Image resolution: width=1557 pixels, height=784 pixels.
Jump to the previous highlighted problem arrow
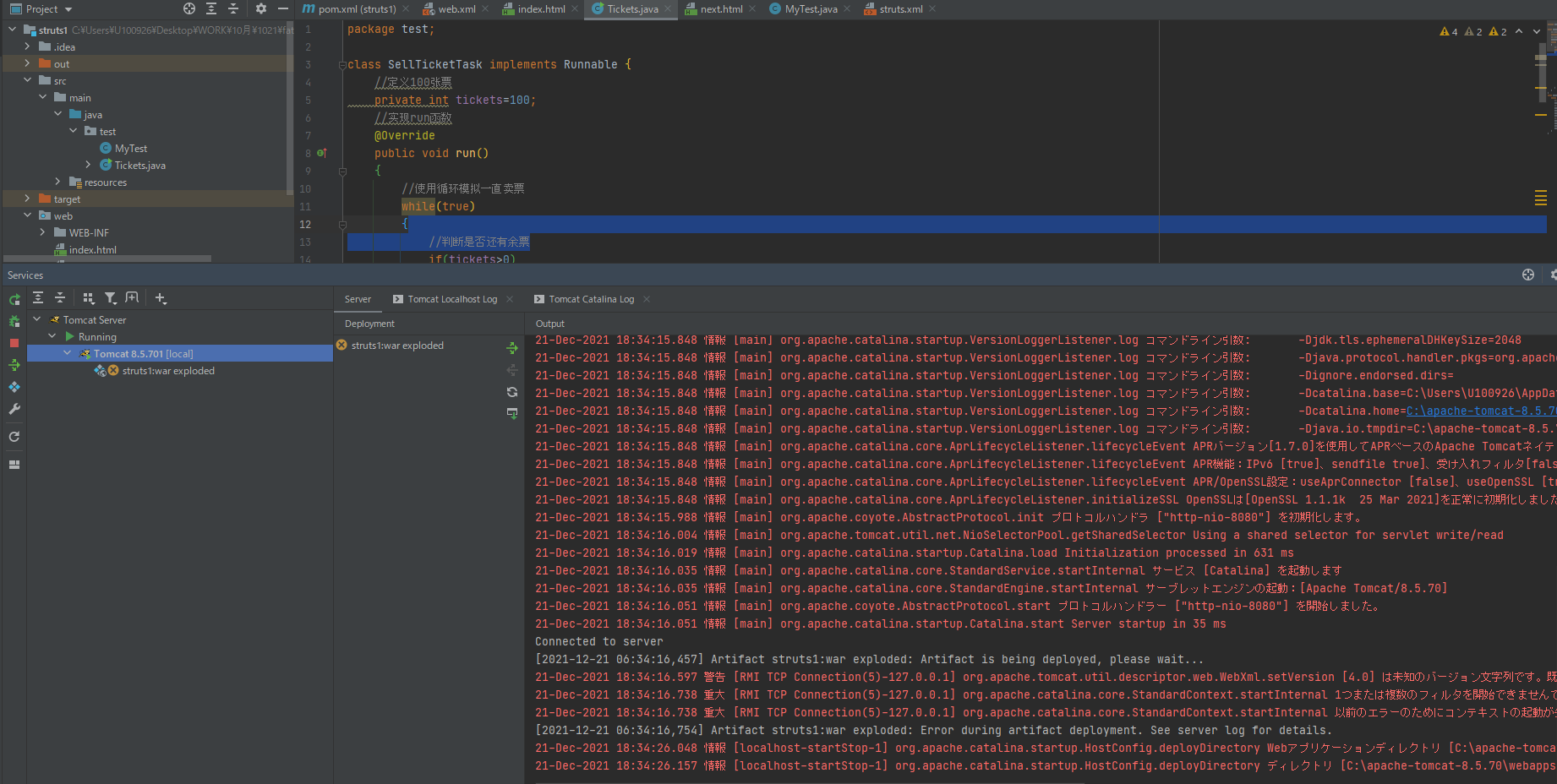coord(1519,31)
